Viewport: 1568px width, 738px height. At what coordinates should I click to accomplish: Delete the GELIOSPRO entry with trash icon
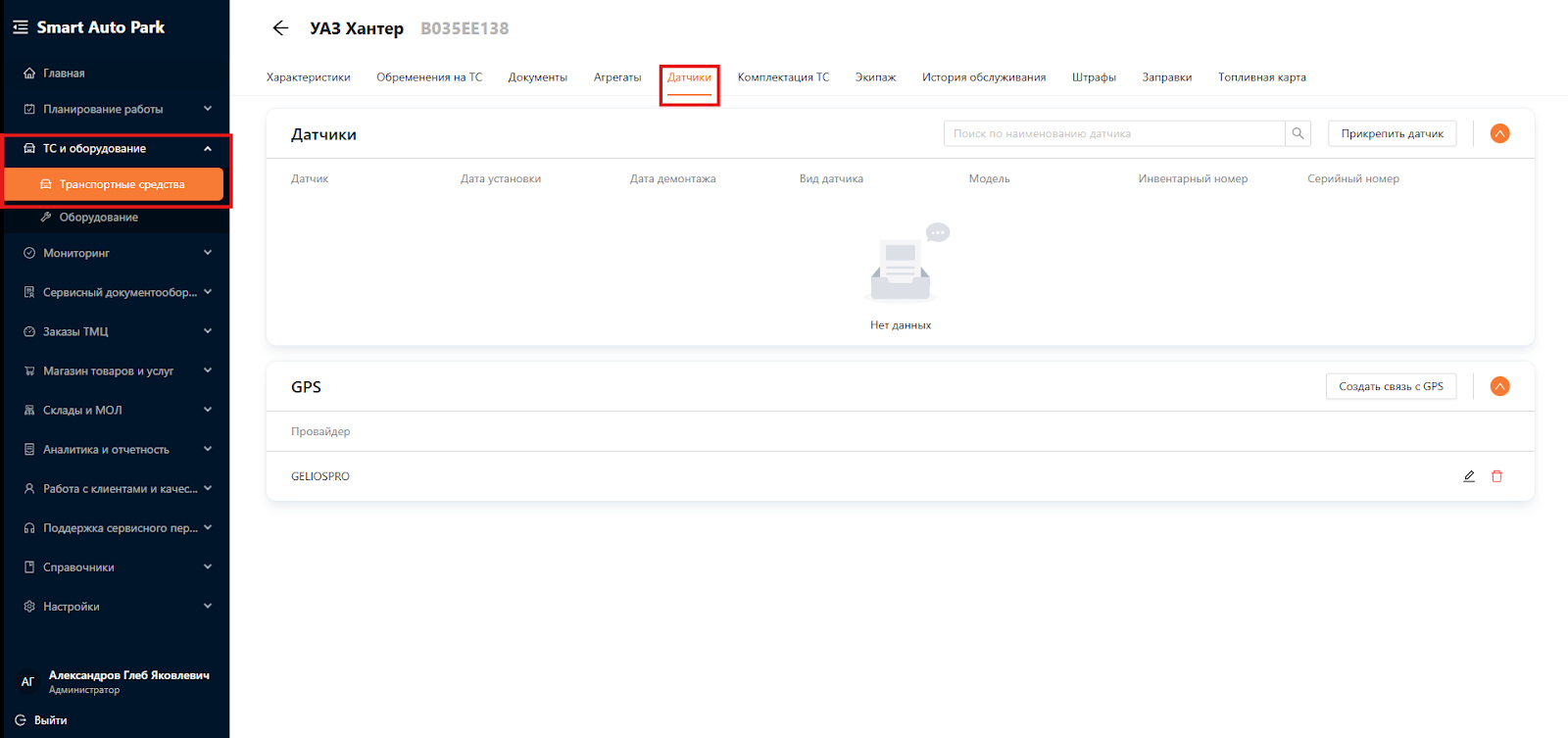1496,476
